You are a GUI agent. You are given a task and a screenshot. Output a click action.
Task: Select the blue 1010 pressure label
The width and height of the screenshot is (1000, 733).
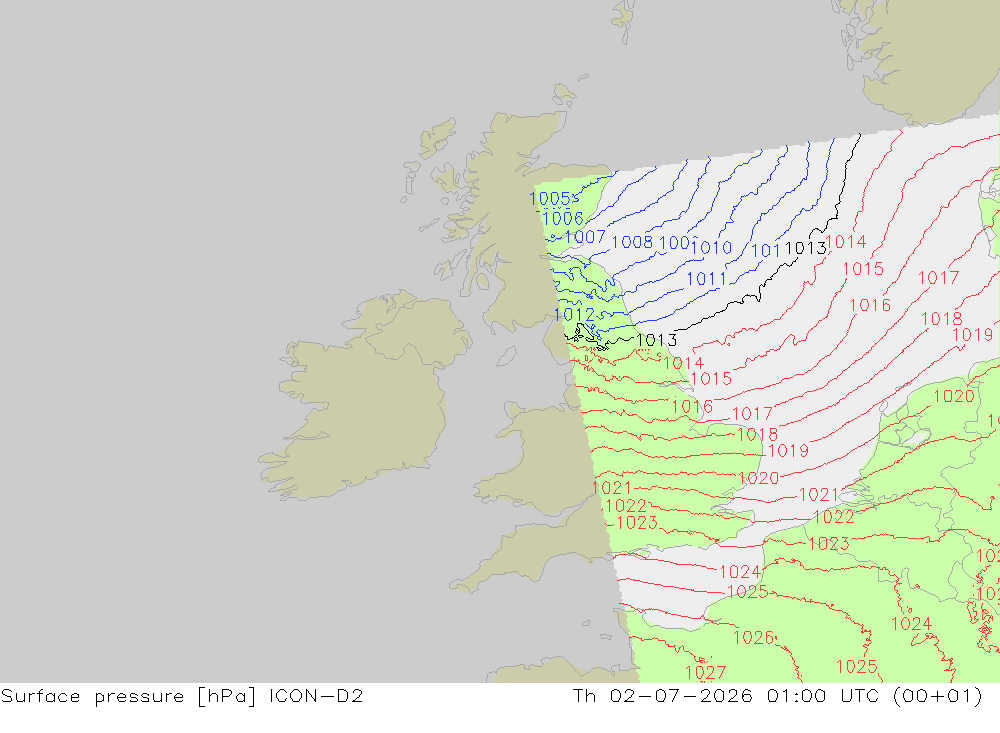711,248
